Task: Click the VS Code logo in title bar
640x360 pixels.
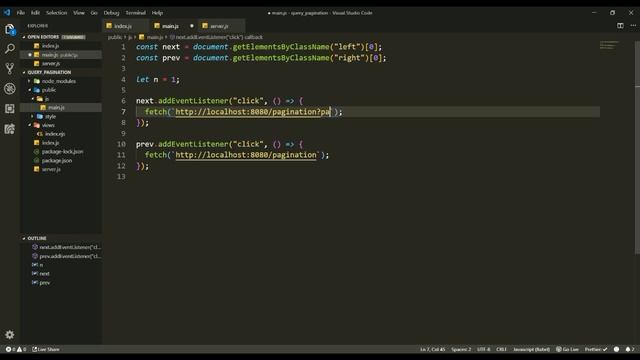Action: pyautogui.click(x=7, y=13)
